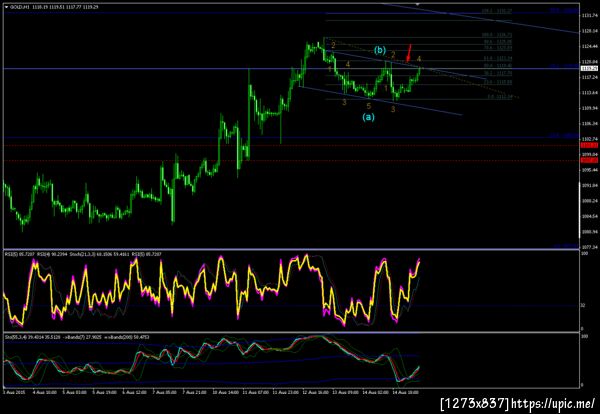Click the 1109.94 price scale label
Image resolution: width=600 pixels, height=414 pixels.
pos(590,108)
